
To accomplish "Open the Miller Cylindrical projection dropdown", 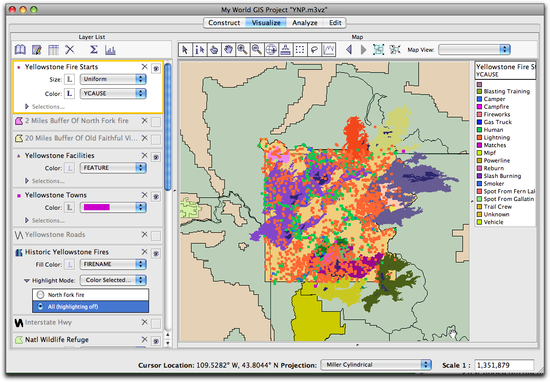I will click(x=376, y=365).
